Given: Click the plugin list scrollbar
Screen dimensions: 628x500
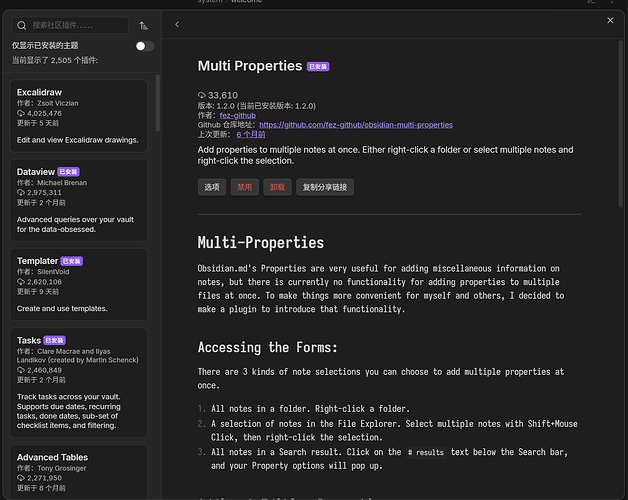Looking at the screenshot, I should coord(158,103).
